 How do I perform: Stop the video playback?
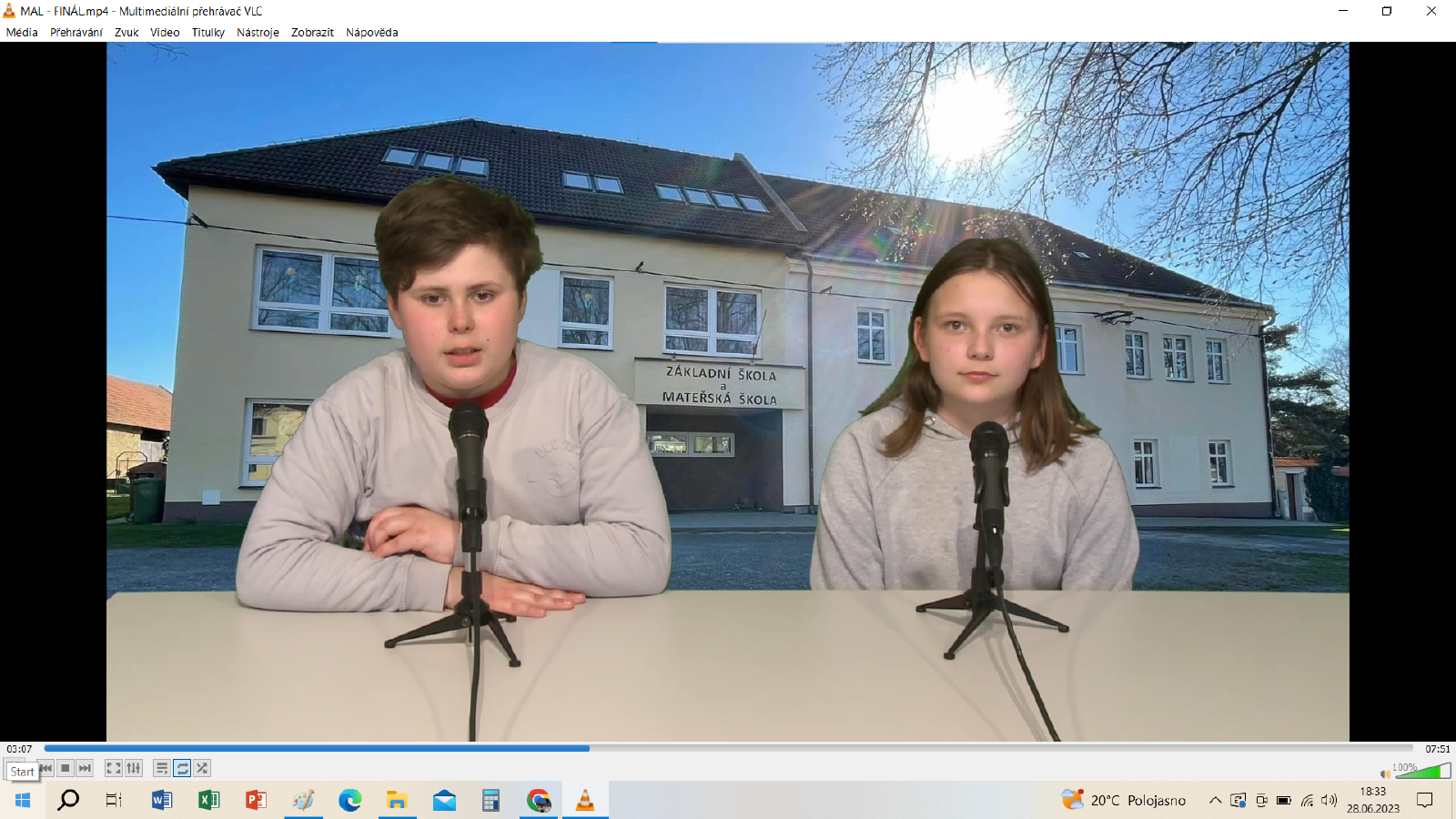tap(65, 768)
